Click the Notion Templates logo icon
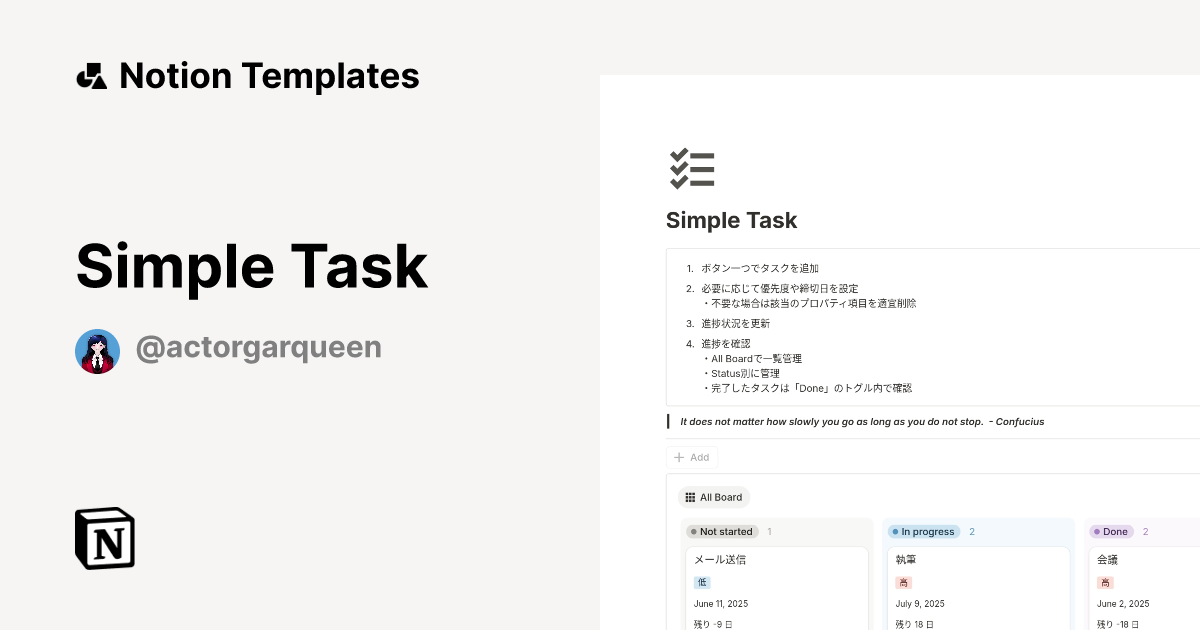1200x630 pixels. click(91, 75)
